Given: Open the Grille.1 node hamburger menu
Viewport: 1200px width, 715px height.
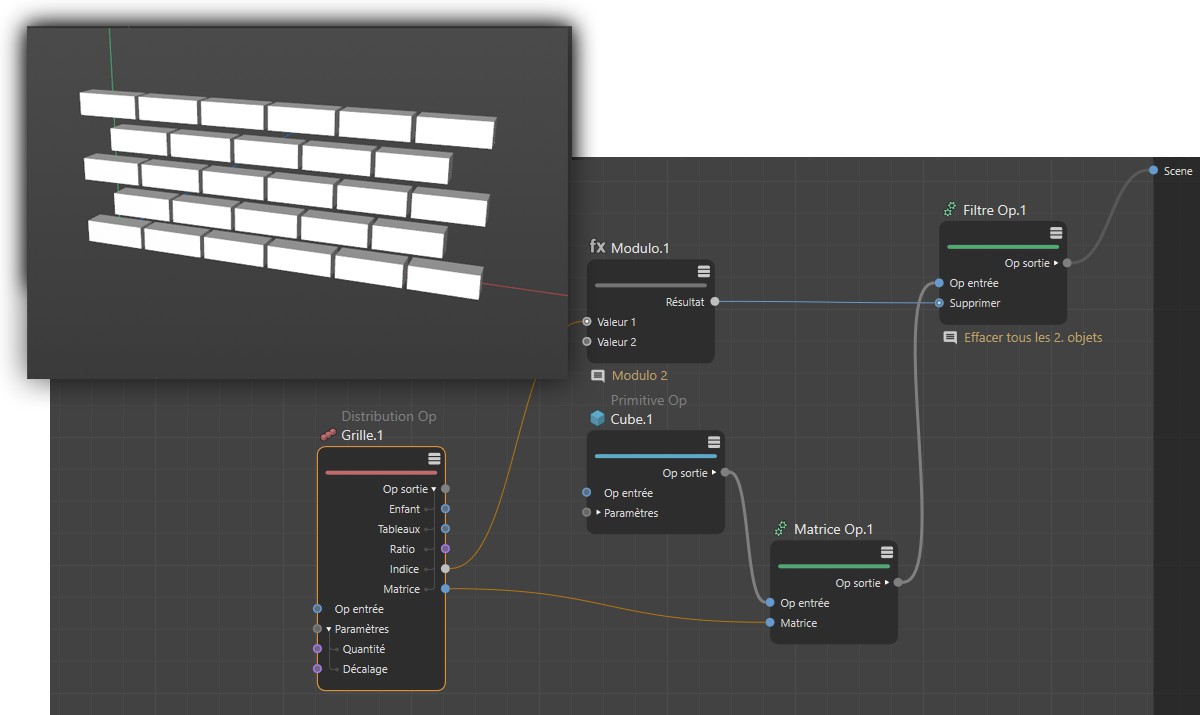Looking at the screenshot, I should [x=434, y=458].
